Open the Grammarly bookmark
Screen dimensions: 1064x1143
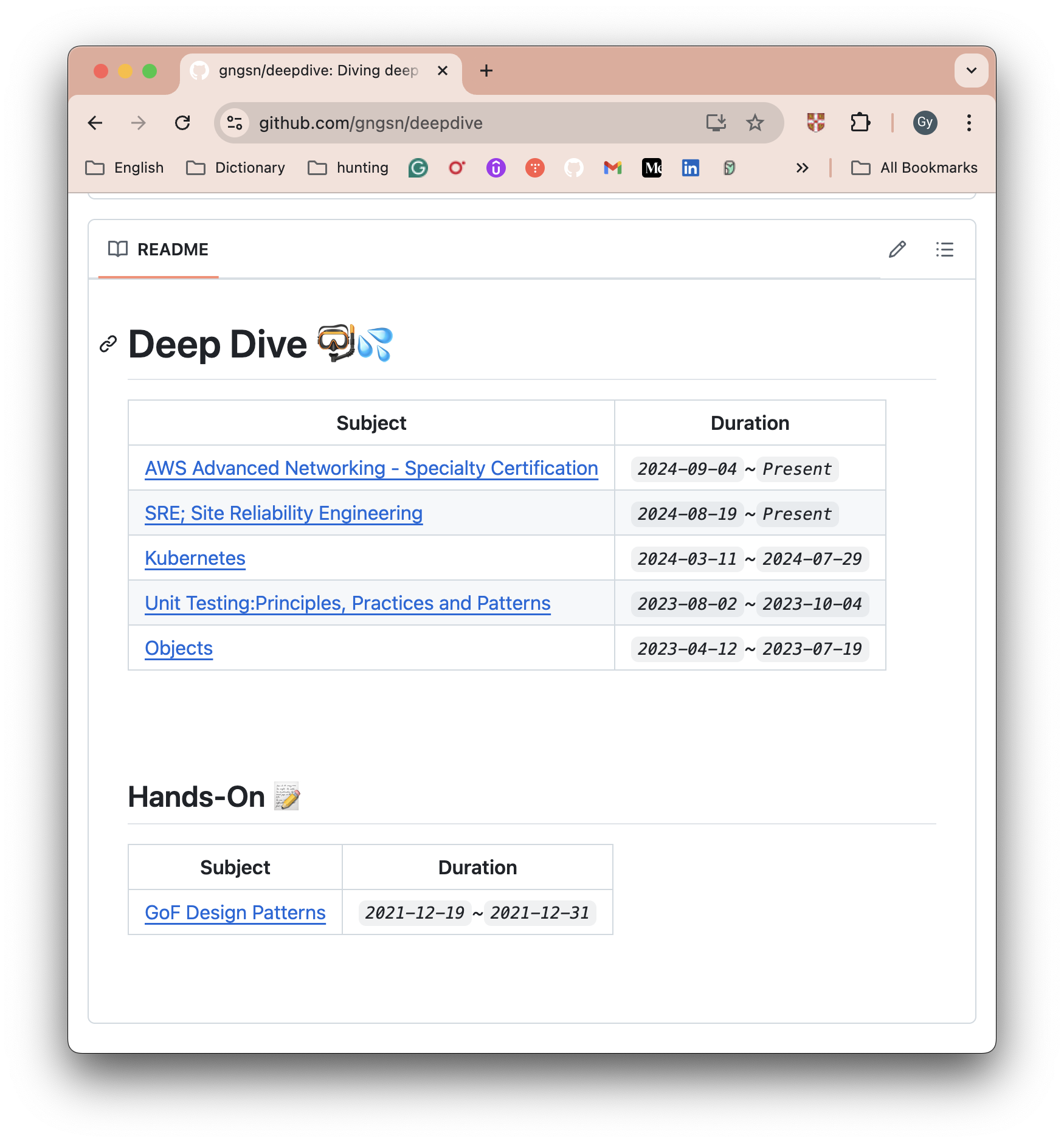tap(418, 168)
